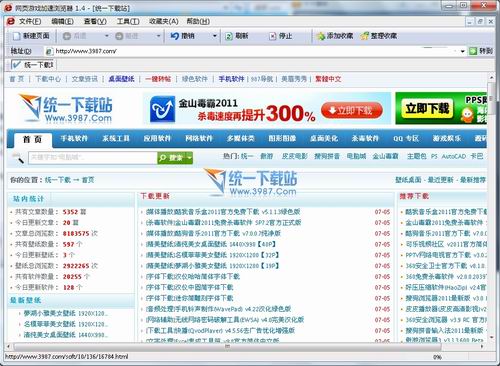Click into the keyword search input field

93,158
